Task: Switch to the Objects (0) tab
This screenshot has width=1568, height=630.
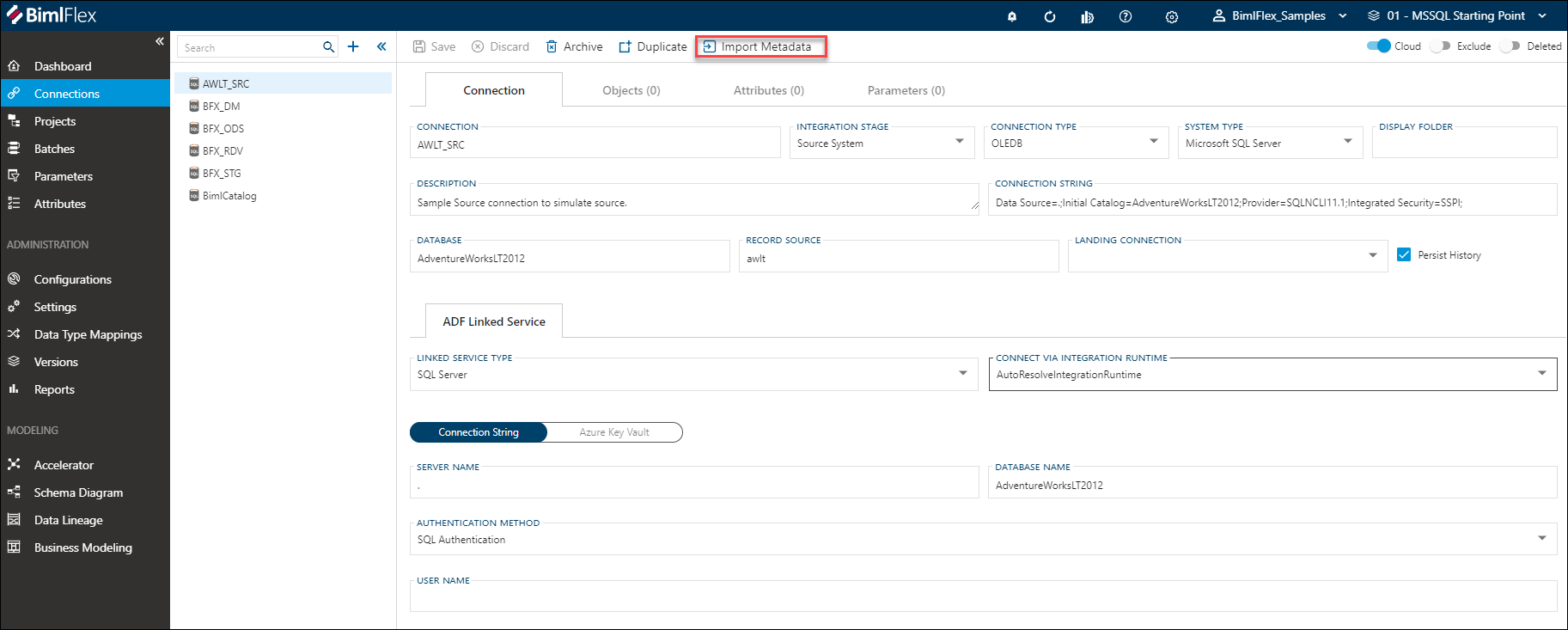Action: pyautogui.click(x=631, y=90)
